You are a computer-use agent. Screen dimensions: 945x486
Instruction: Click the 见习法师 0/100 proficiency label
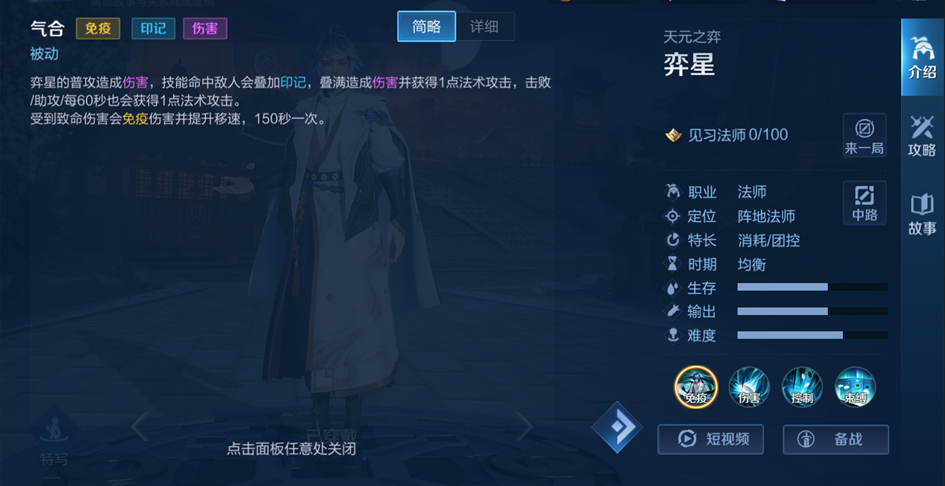pyautogui.click(x=738, y=134)
